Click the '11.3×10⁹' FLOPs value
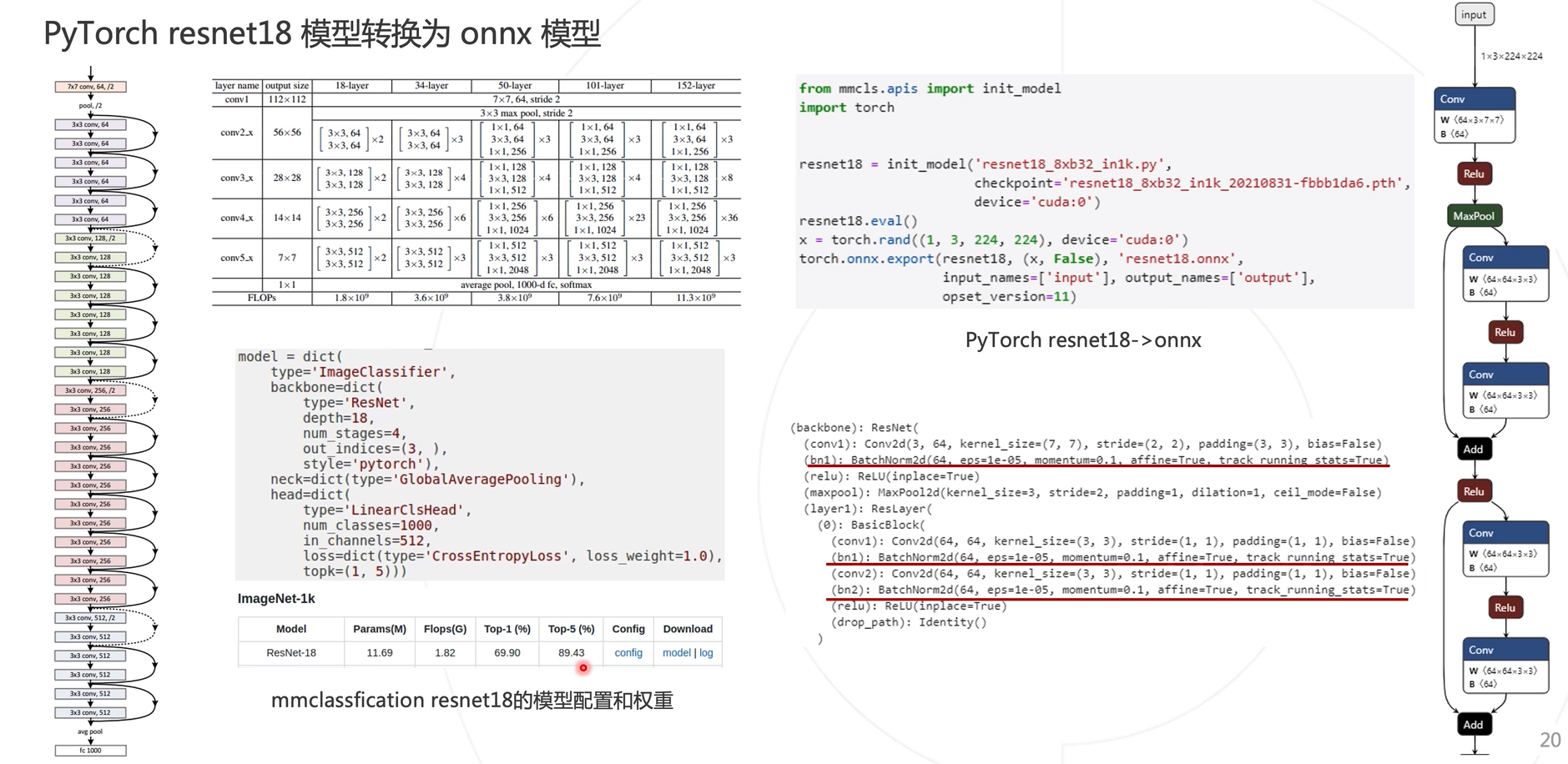1568x764 pixels. click(695, 298)
